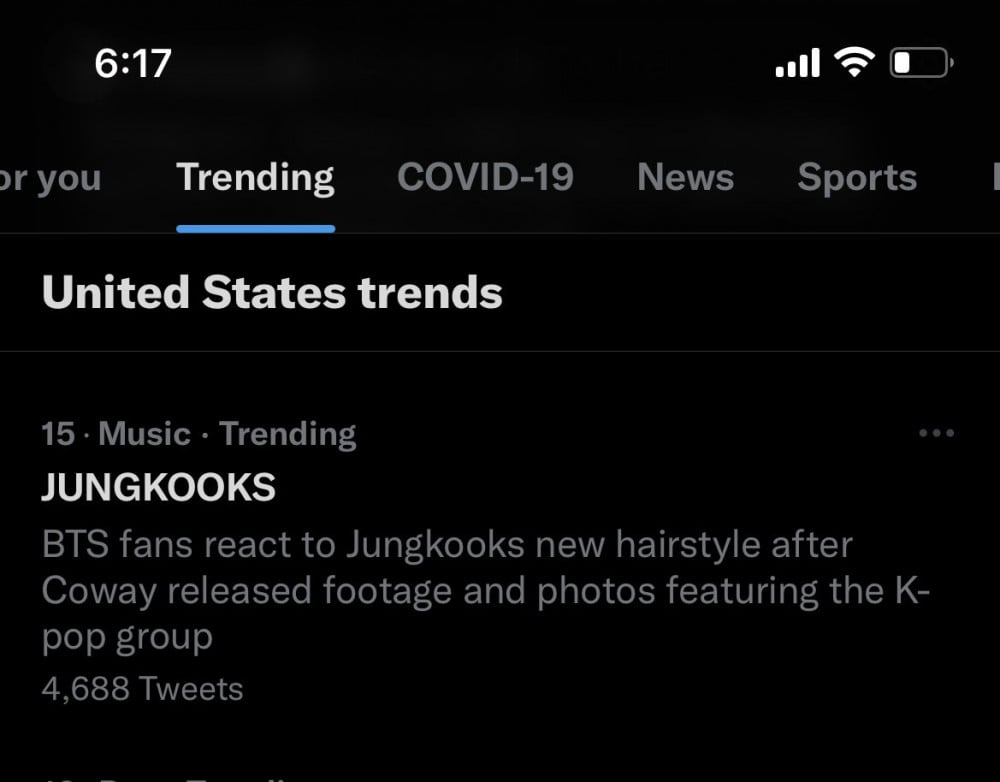Tap the 4,688 Tweets count
Viewport: 1000px width, 782px height.
point(142,689)
